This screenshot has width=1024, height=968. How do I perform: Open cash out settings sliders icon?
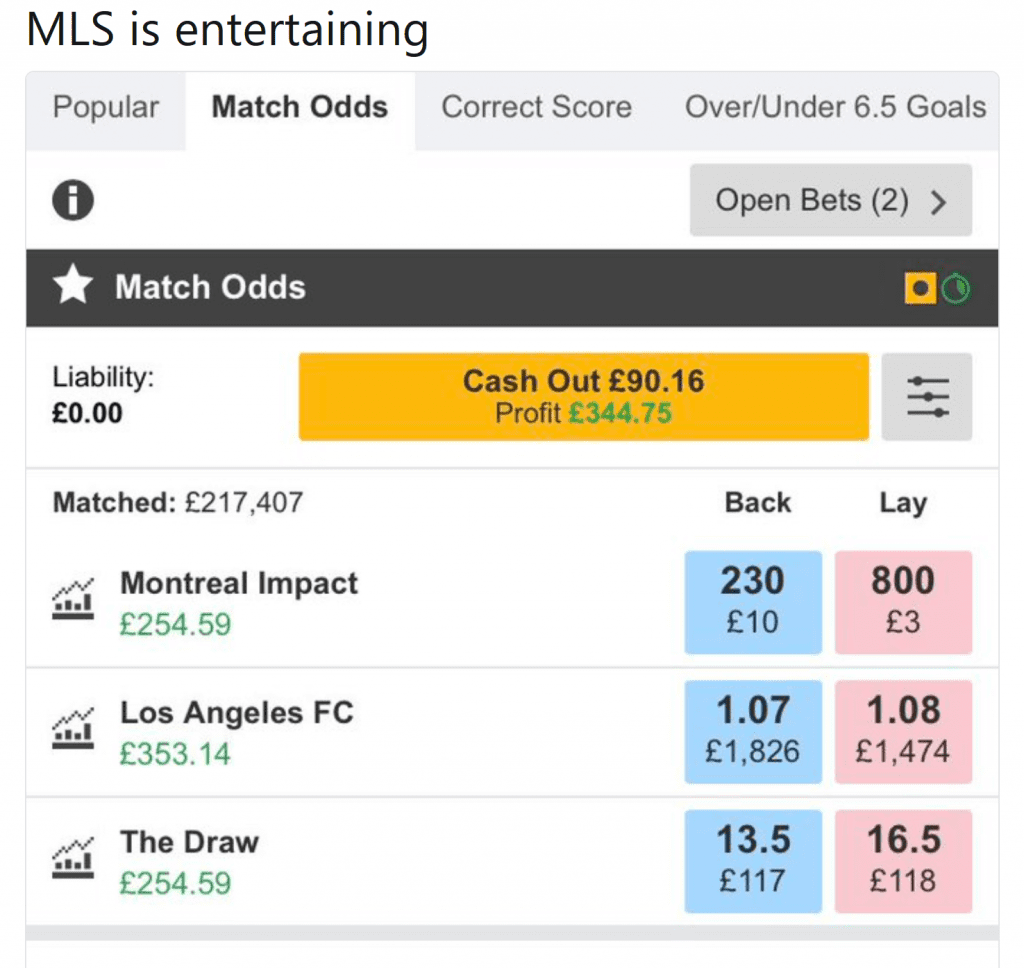[x=927, y=397]
